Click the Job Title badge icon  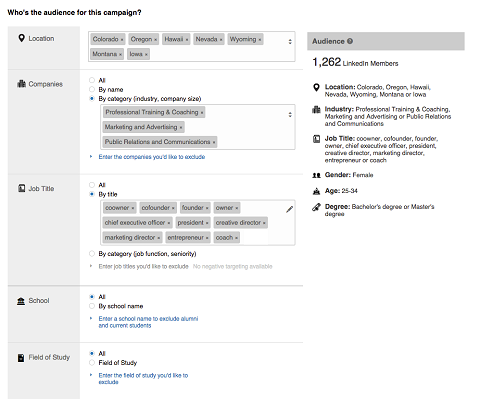21,188
